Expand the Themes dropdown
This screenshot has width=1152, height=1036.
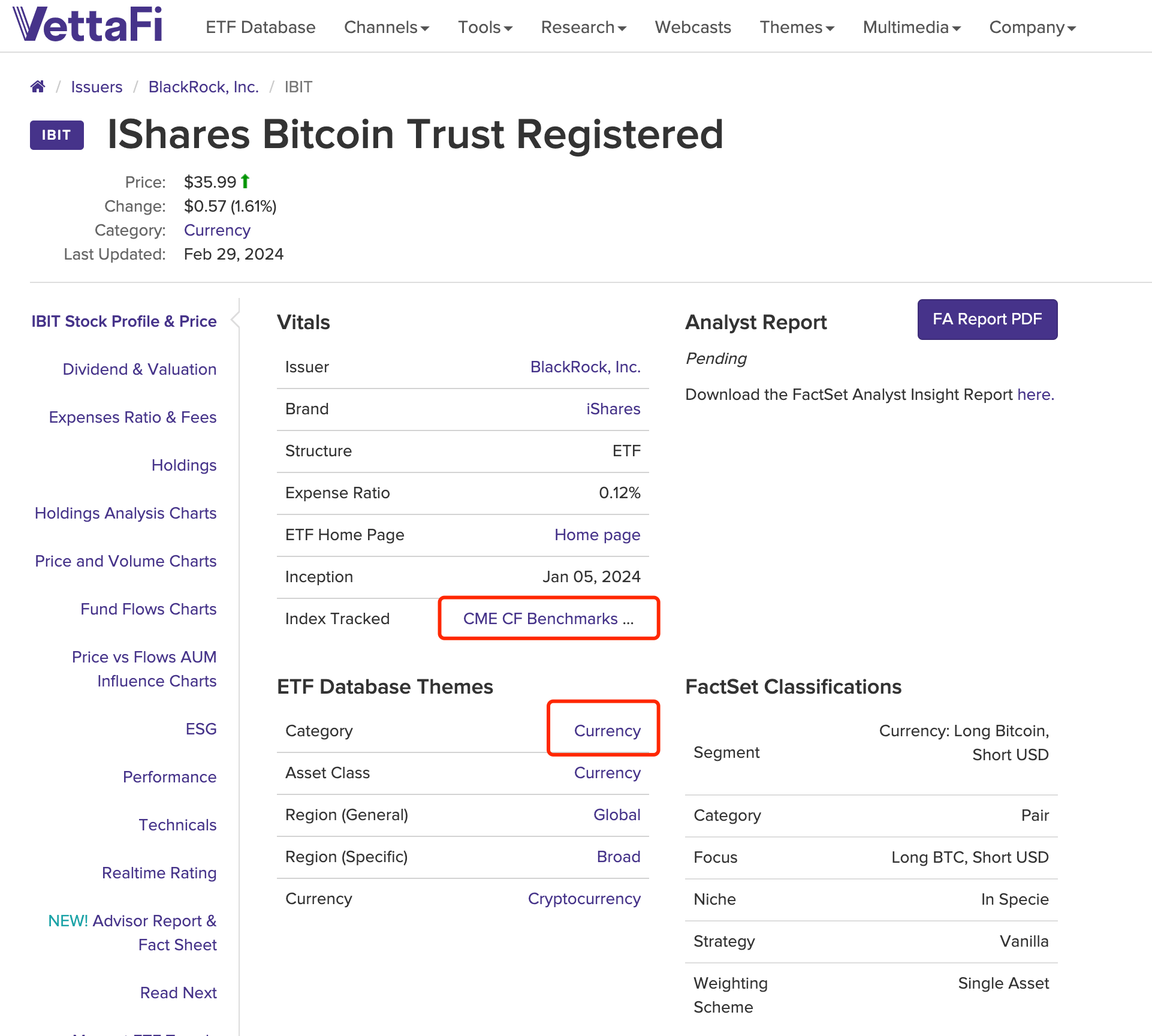(797, 28)
